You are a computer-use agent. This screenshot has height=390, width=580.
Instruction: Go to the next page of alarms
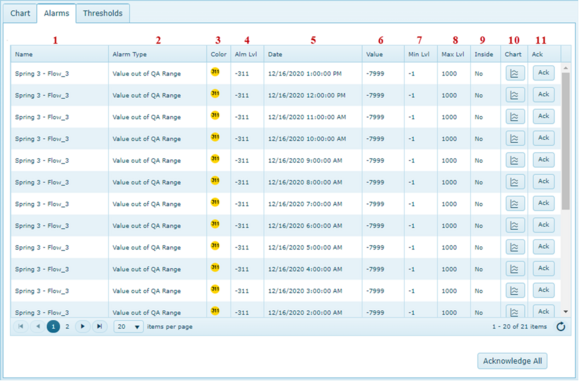[82, 326]
